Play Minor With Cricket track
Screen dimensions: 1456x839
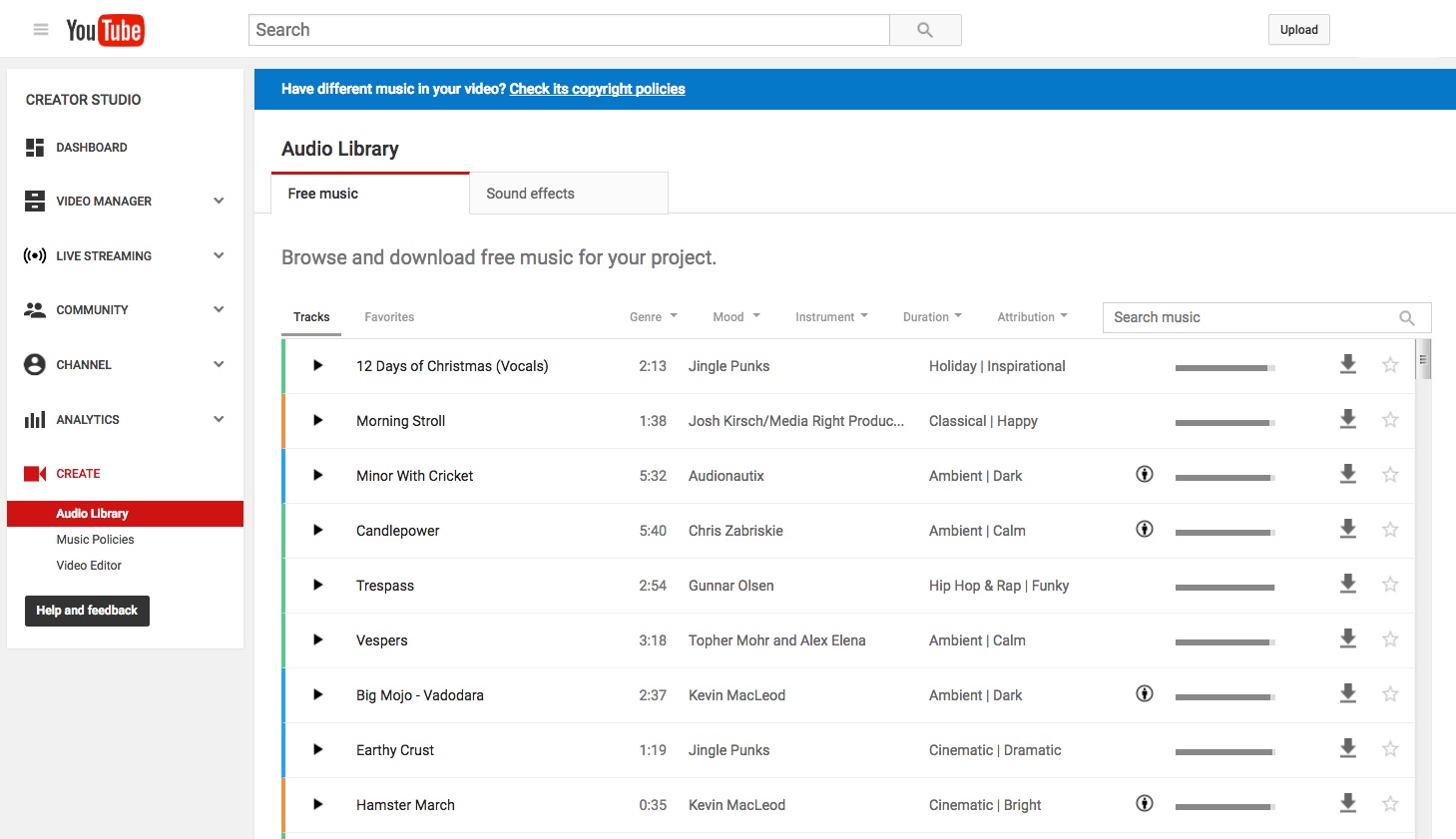317,475
